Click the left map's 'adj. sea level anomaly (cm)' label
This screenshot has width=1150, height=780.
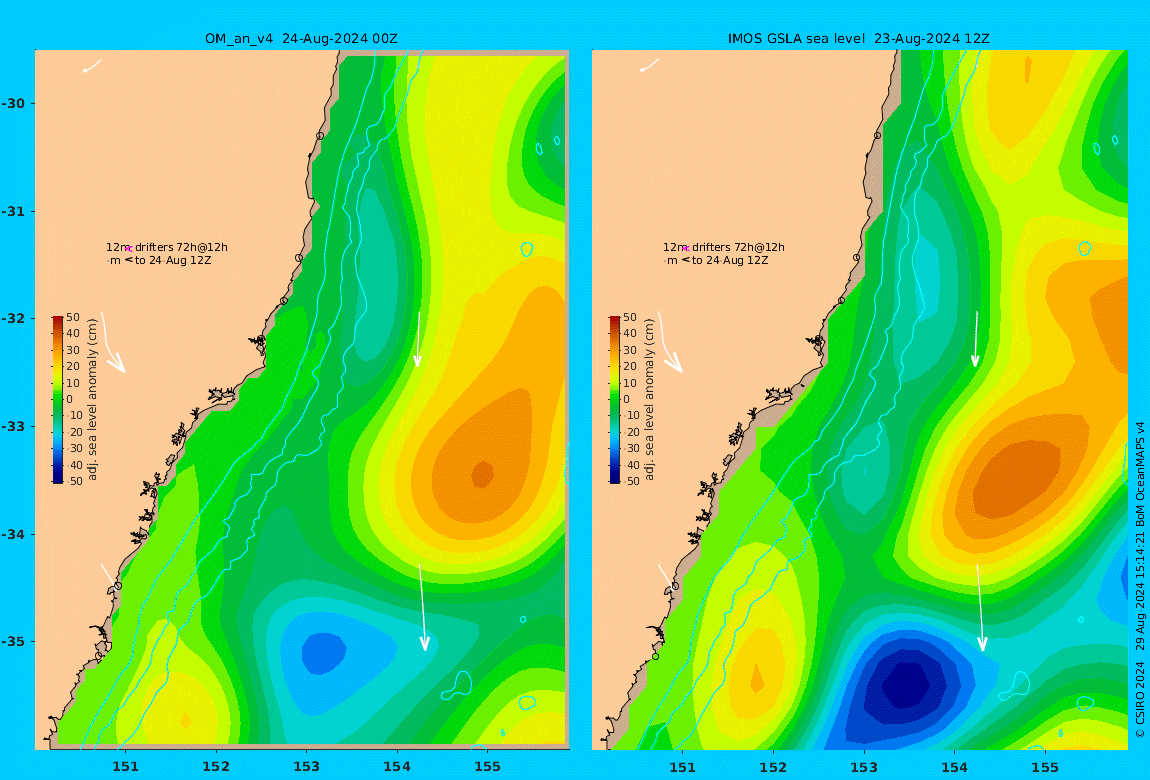coord(92,400)
